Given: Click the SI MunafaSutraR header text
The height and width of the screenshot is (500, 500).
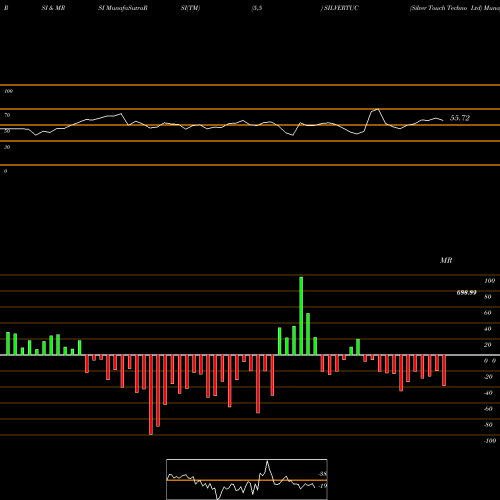Looking at the screenshot, I should (123, 8).
